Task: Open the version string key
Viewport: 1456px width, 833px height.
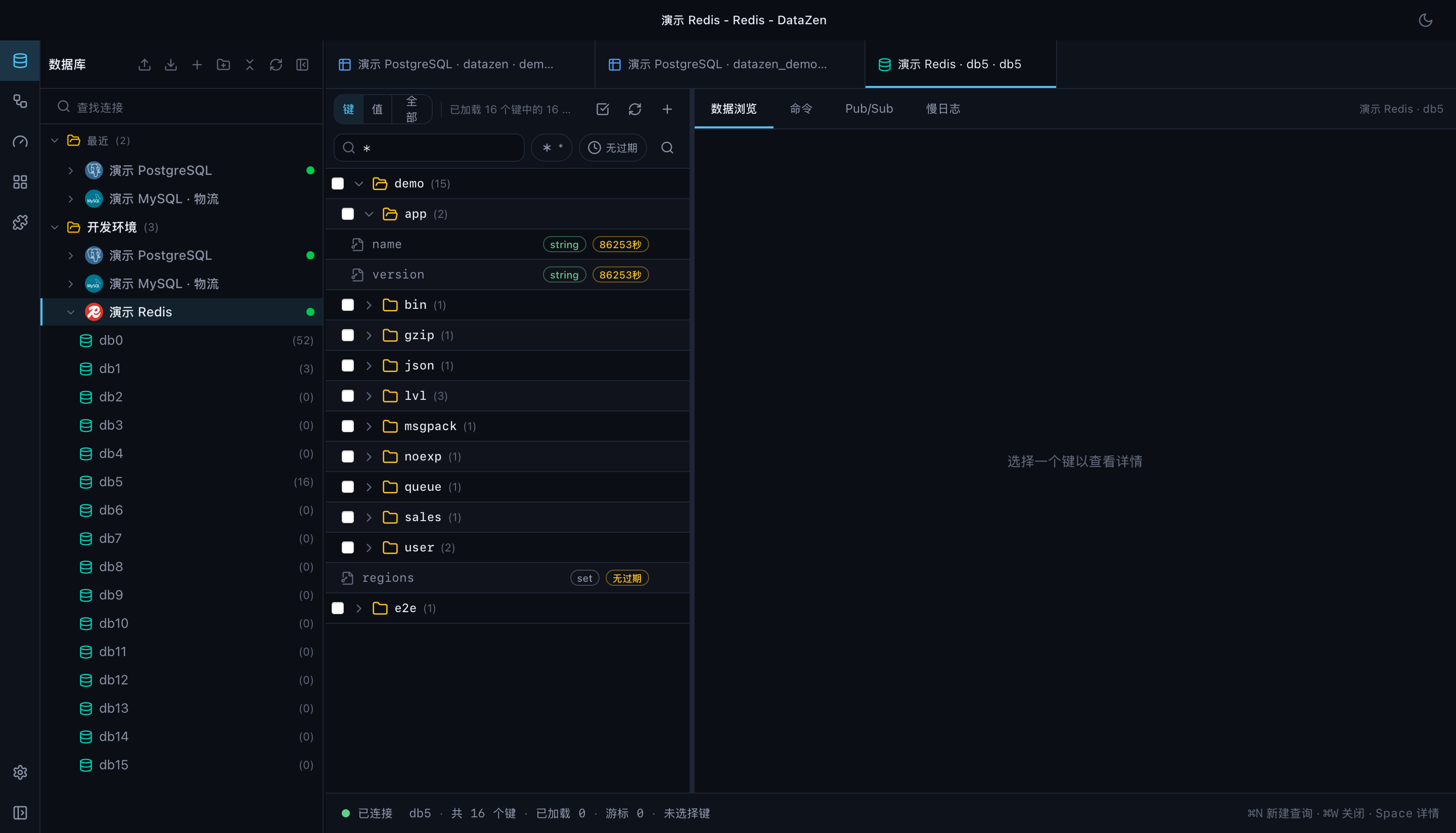Action: point(508,275)
